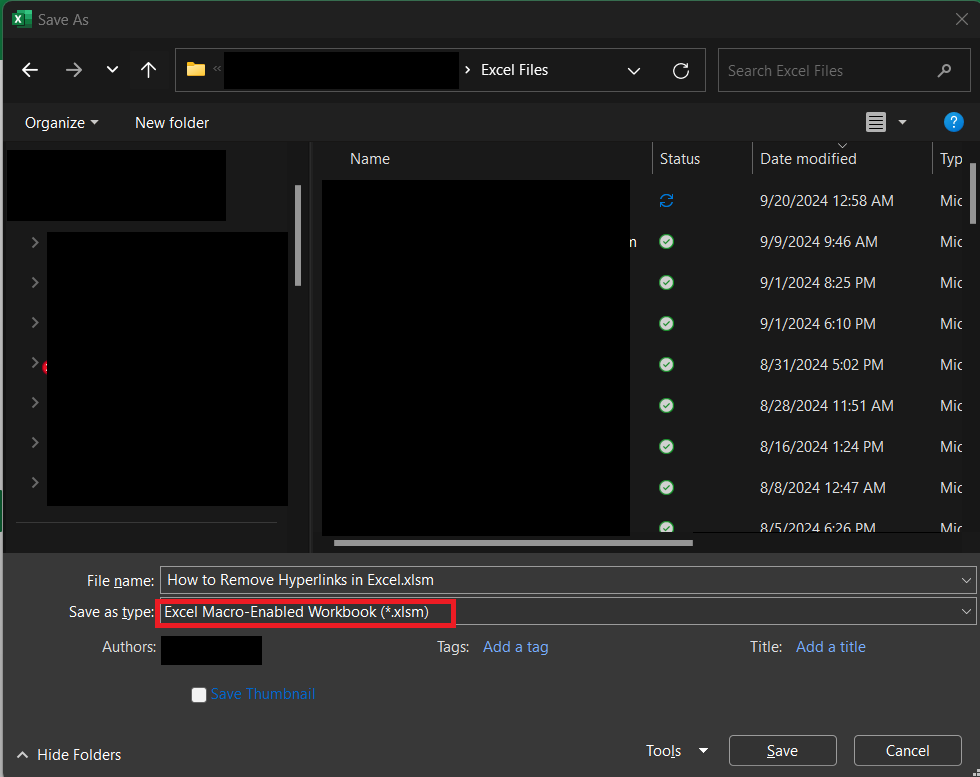Click the syncing status icon at 9/20/2024
This screenshot has width=980, height=777.
666,201
